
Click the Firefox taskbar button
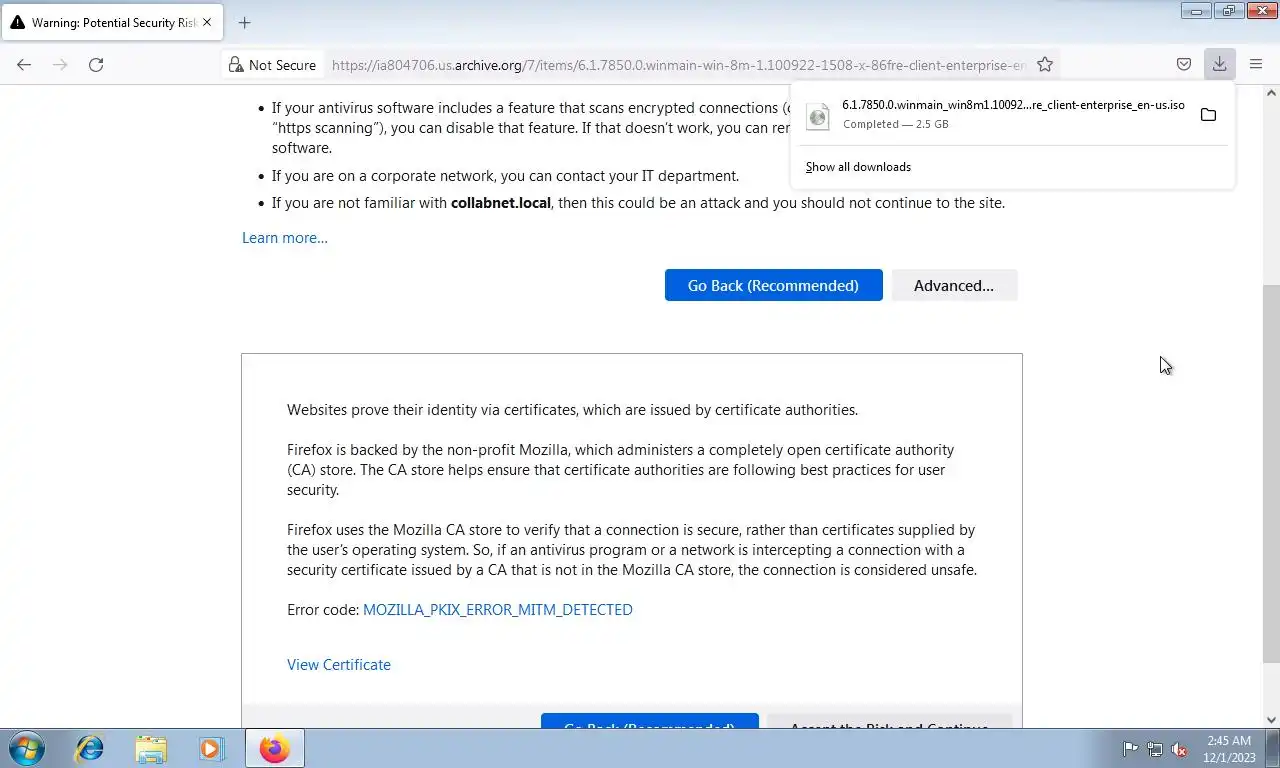coord(274,748)
